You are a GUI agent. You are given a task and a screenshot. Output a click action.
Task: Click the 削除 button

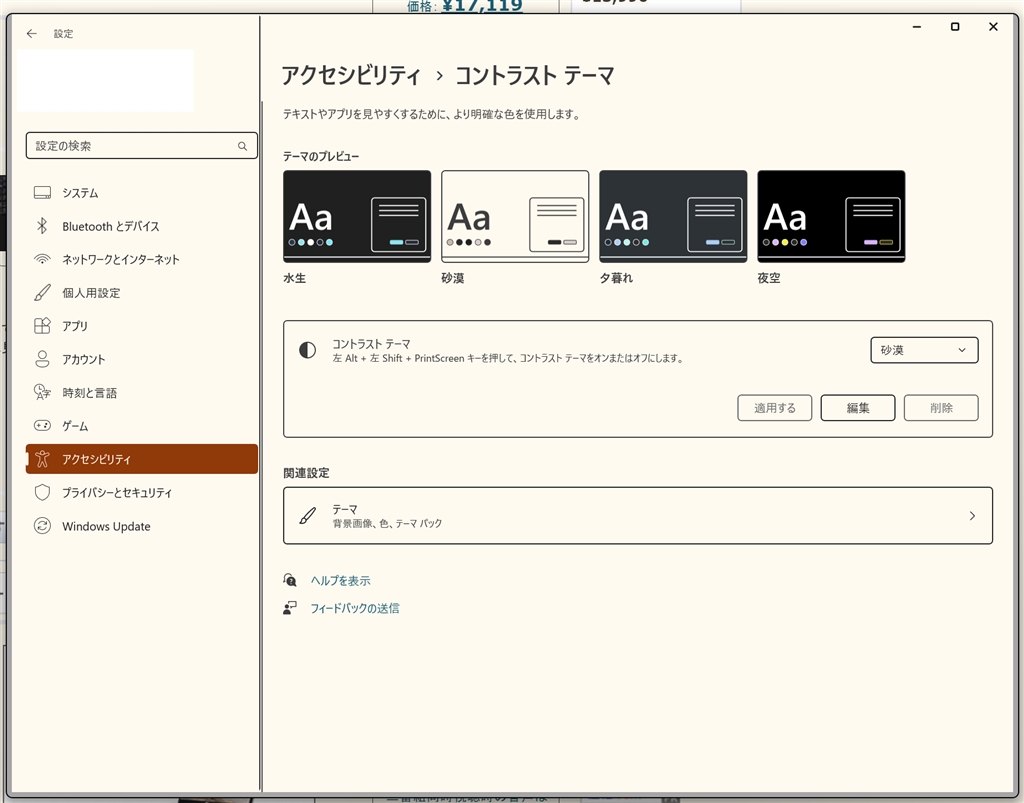click(x=941, y=408)
